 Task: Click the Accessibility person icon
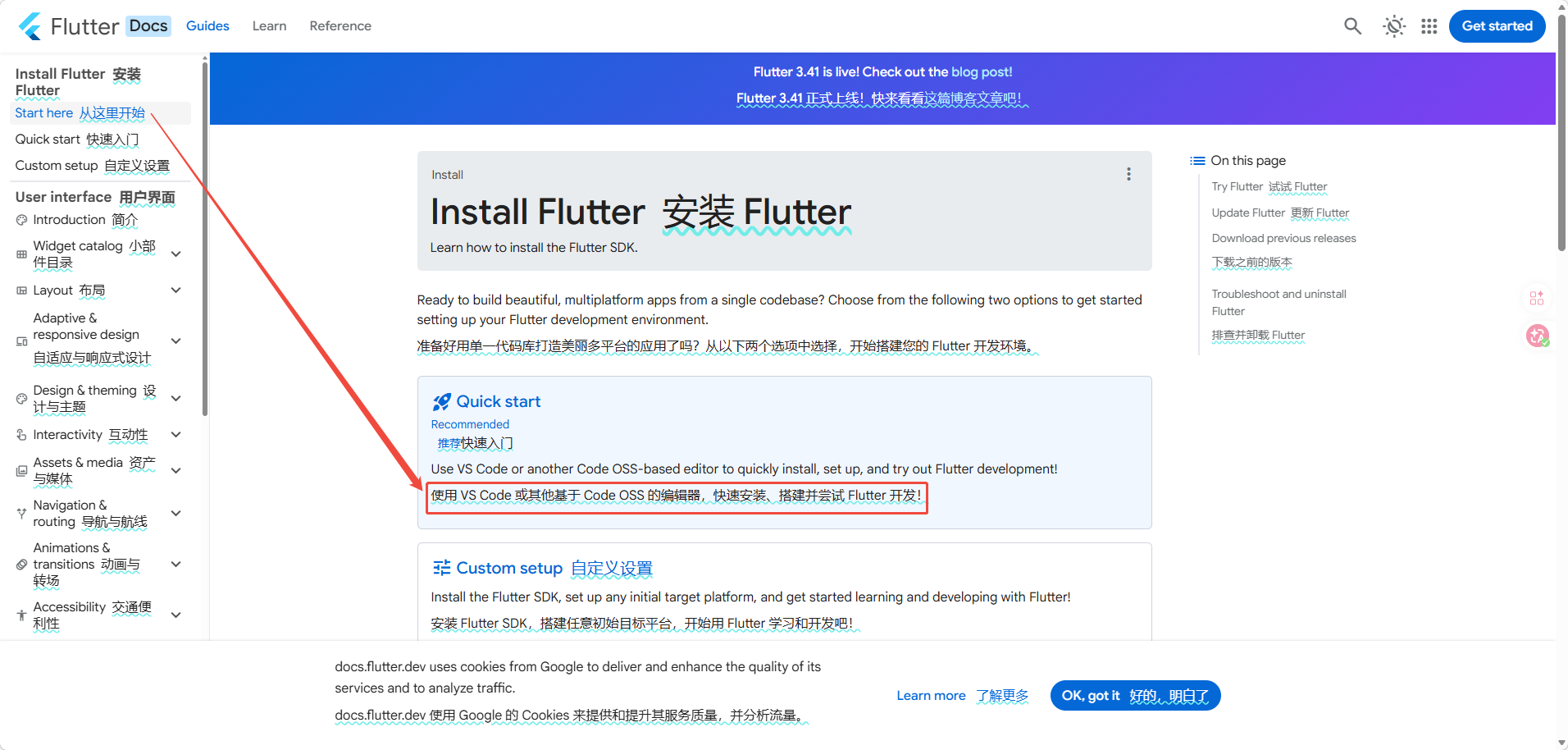pyautogui.click(x=22, y=615)
